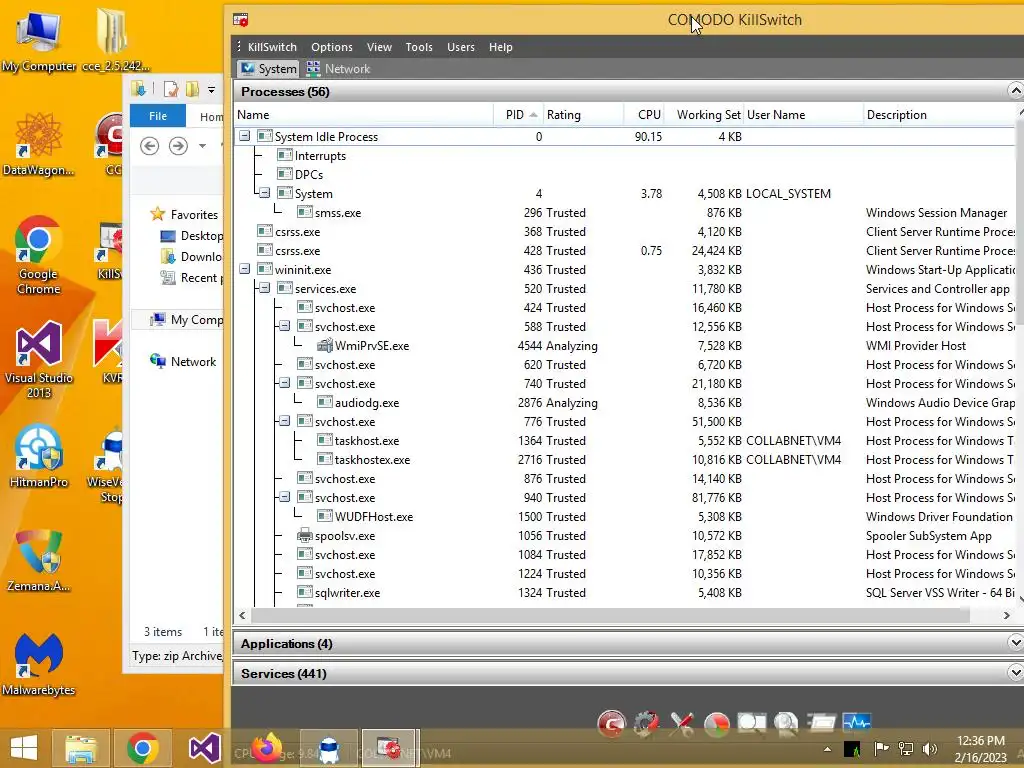This screenshot has width=1024, height=768.
Task: Collapse svchost.exe PID 588 node
Action: click(285, 326)
